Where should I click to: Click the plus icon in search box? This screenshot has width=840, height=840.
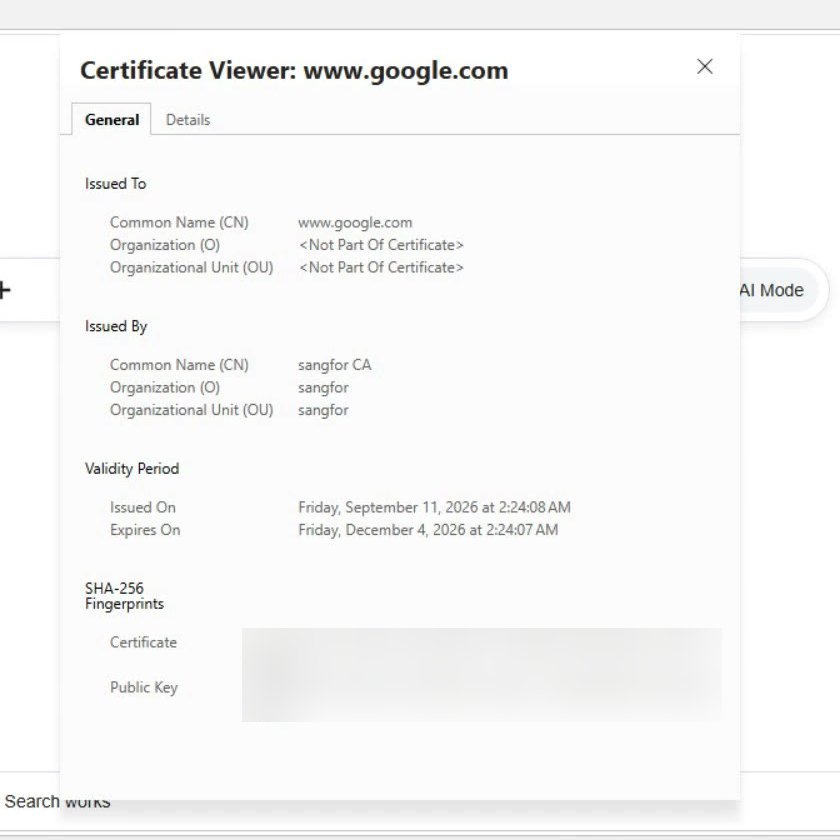pyautogui.click(x=5, y=290)
